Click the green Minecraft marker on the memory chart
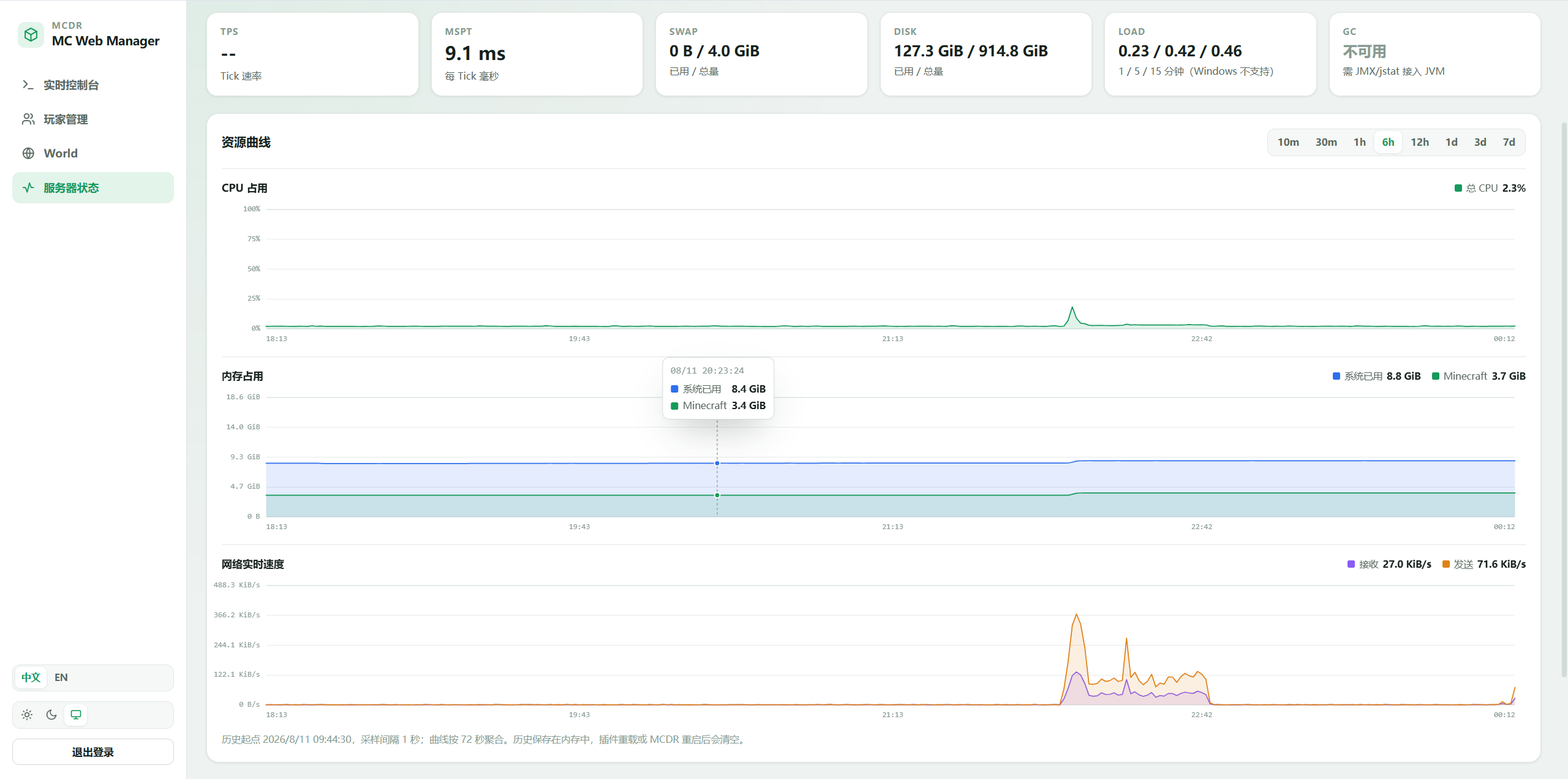This screenshot has height=779, width=1568. (x=717, y=495)
